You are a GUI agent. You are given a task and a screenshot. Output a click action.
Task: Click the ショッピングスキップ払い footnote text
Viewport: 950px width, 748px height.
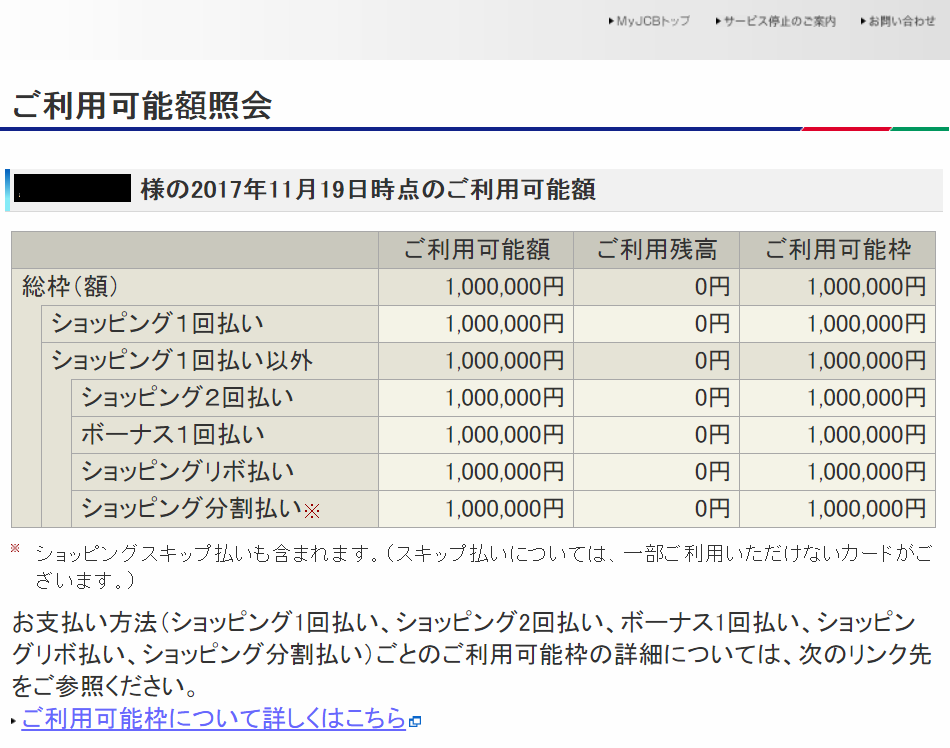pyautogui.click(x=483, y=566)
